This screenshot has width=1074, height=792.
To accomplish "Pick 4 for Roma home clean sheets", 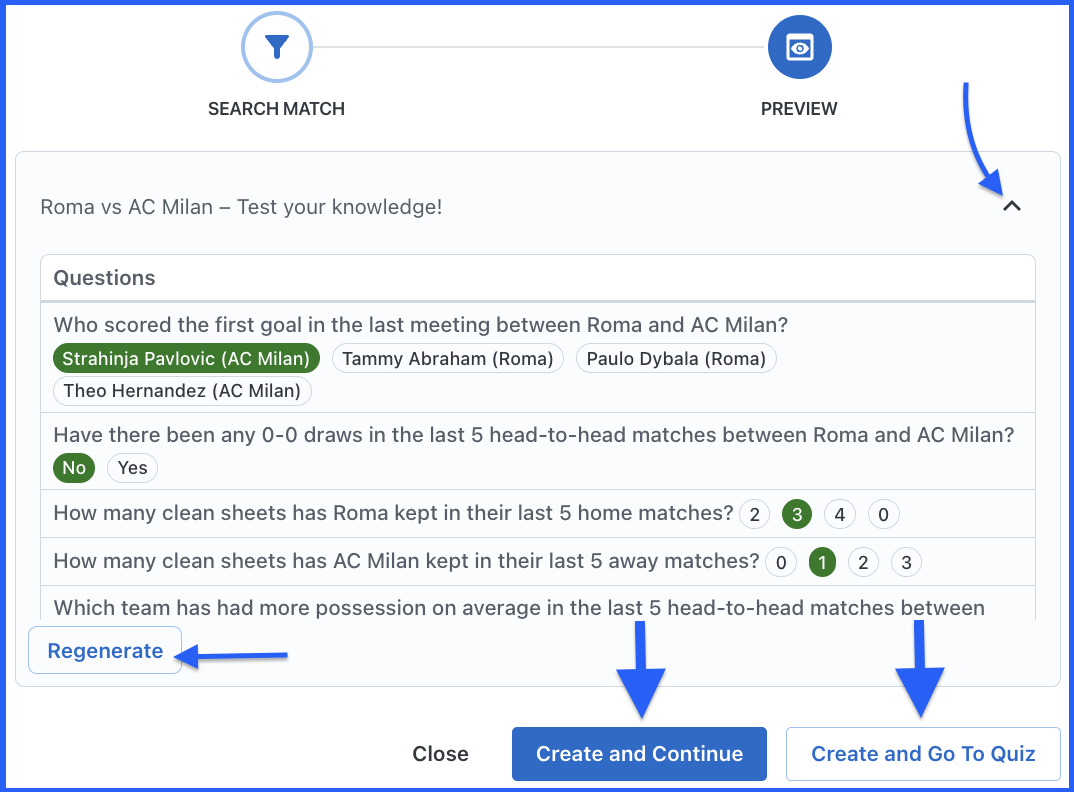I will (x=840, y=515).
